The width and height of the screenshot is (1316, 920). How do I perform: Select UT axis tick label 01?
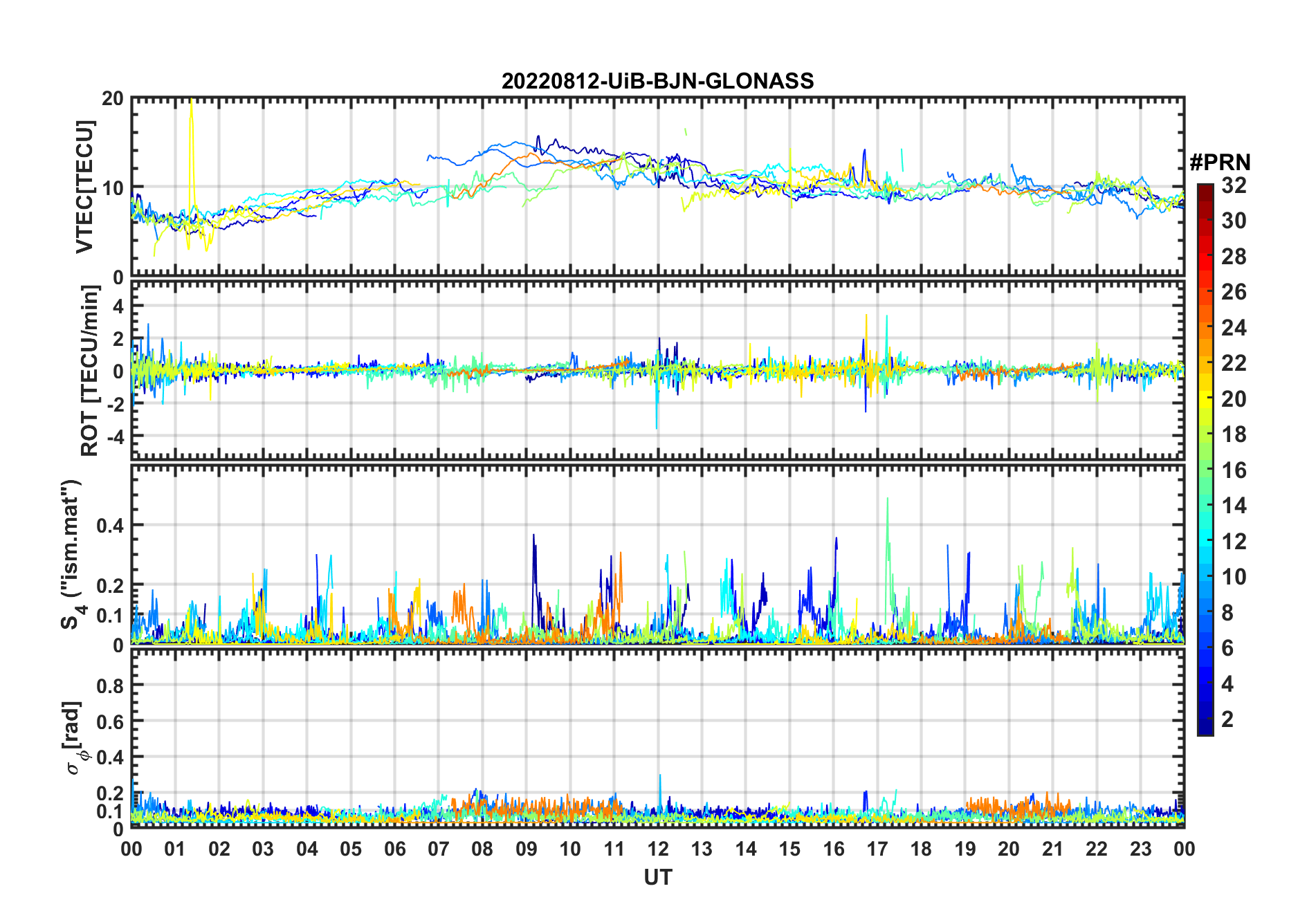175,849
